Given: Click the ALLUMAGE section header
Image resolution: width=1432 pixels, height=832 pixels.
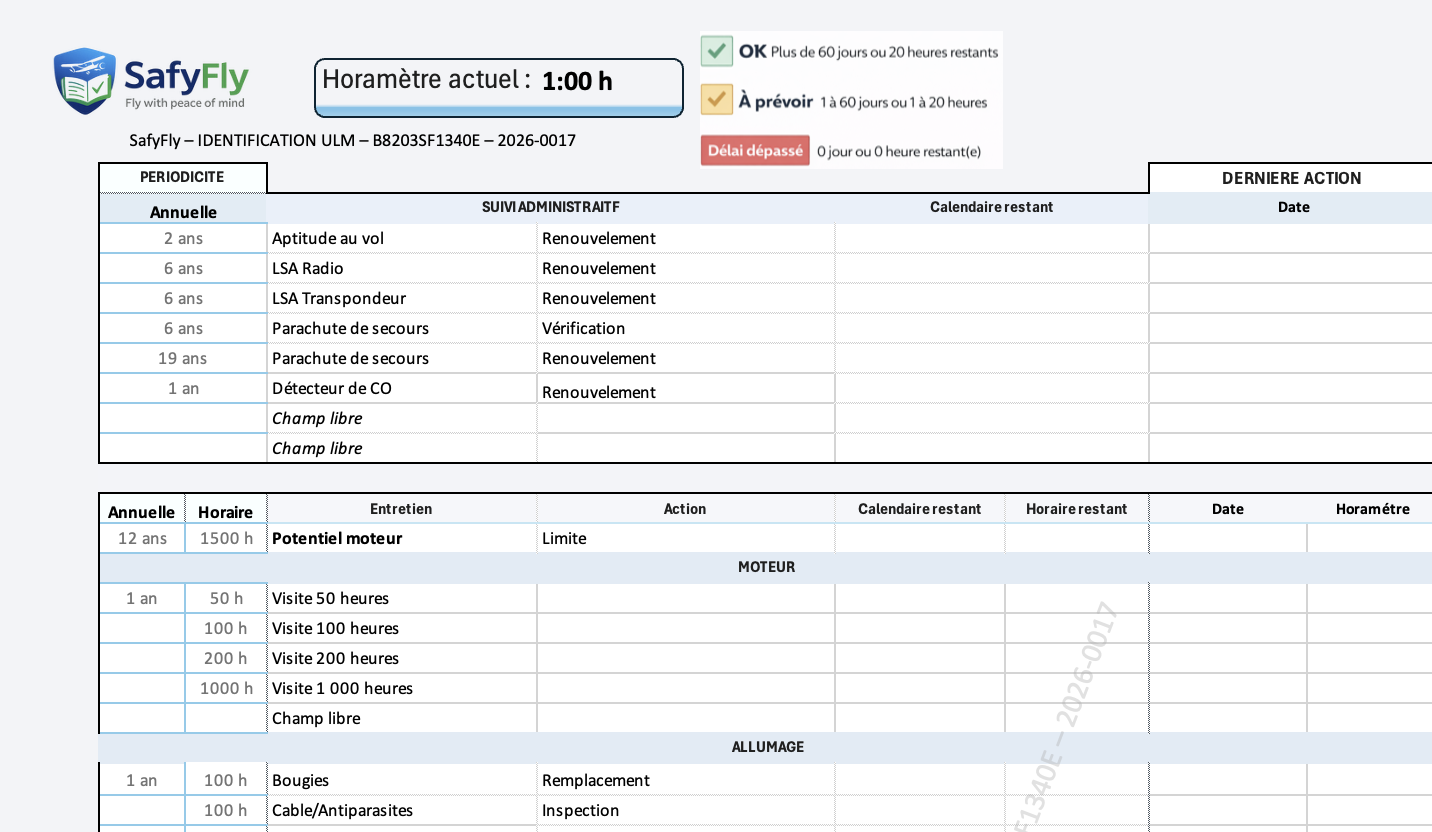Looking at the screenshot, I should [x=766, y=747].
